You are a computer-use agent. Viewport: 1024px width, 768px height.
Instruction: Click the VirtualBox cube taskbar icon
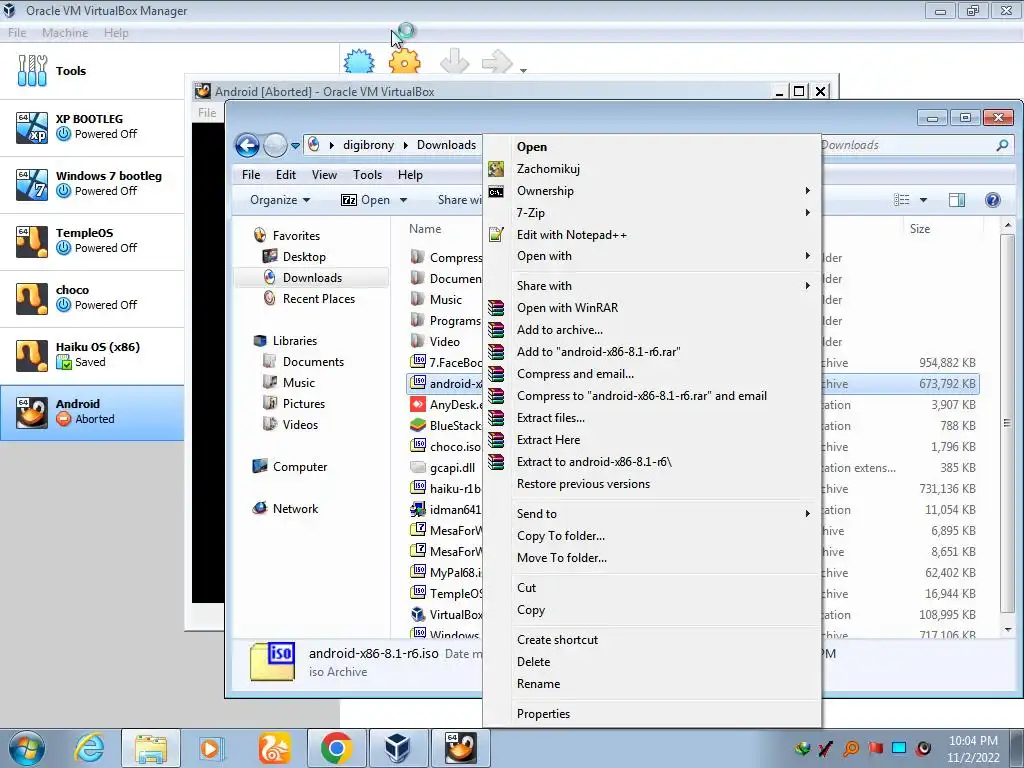(398, 748)
